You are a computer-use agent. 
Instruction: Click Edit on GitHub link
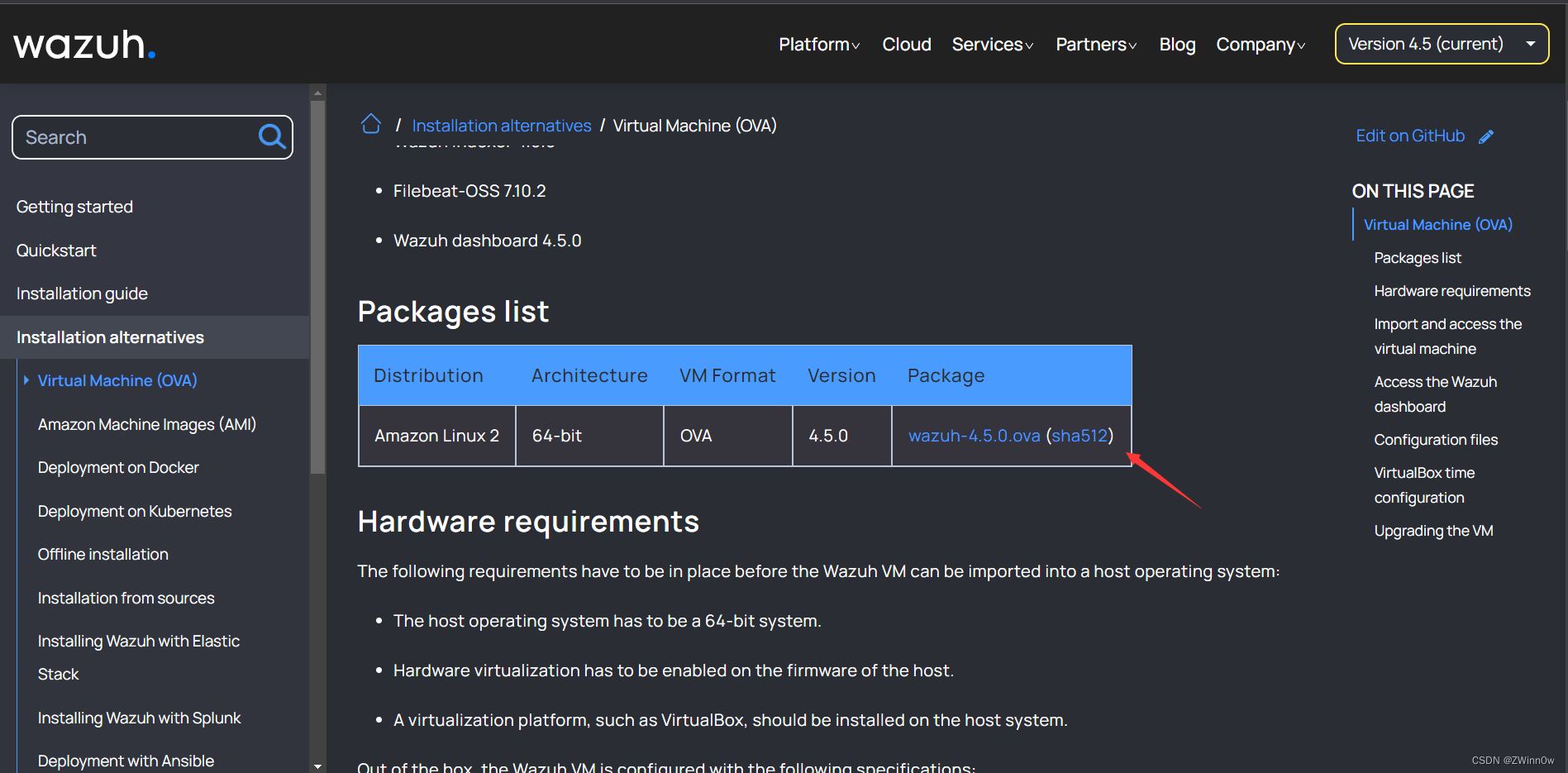point(1410,136)
